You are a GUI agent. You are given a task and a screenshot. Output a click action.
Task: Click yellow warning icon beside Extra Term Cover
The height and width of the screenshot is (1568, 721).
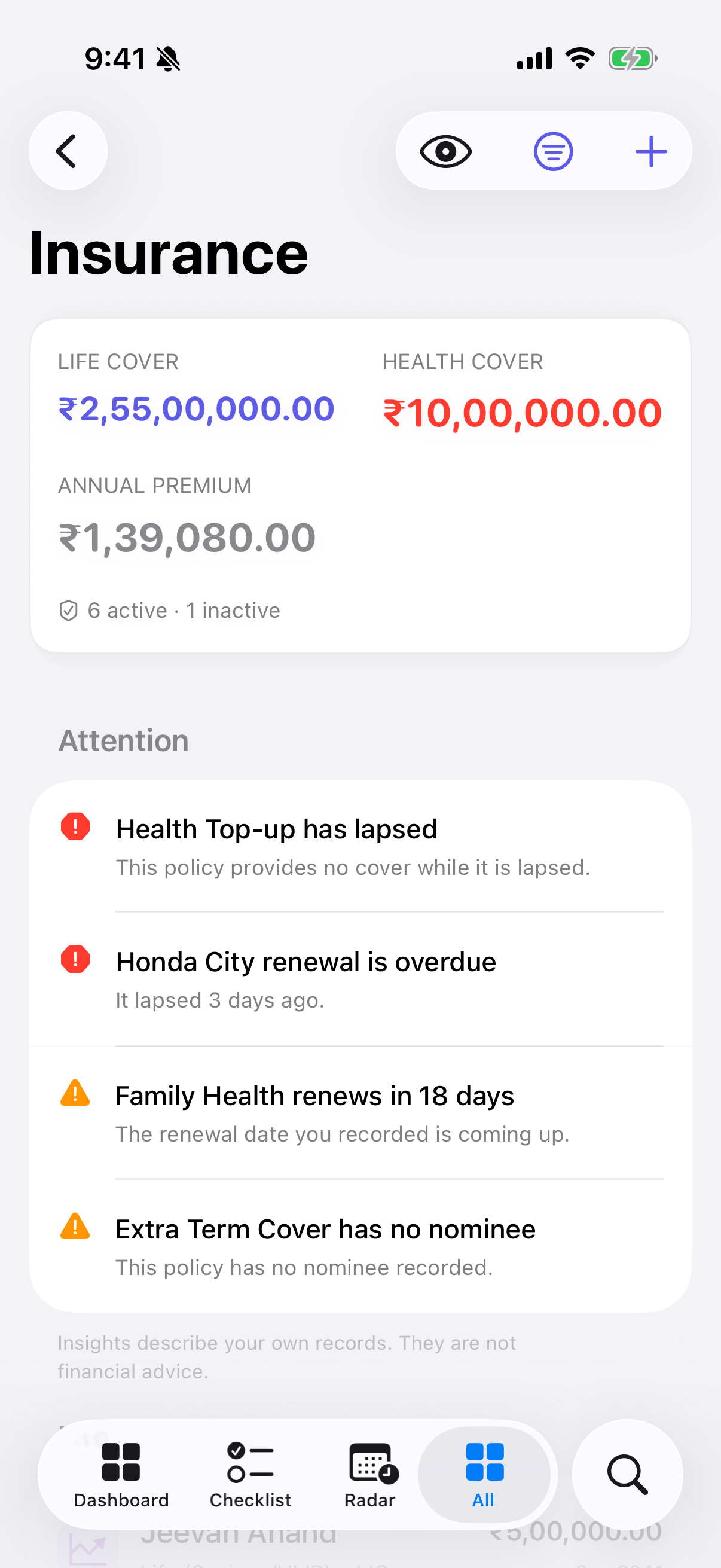pyautogui.click(x=75, y=1226)
